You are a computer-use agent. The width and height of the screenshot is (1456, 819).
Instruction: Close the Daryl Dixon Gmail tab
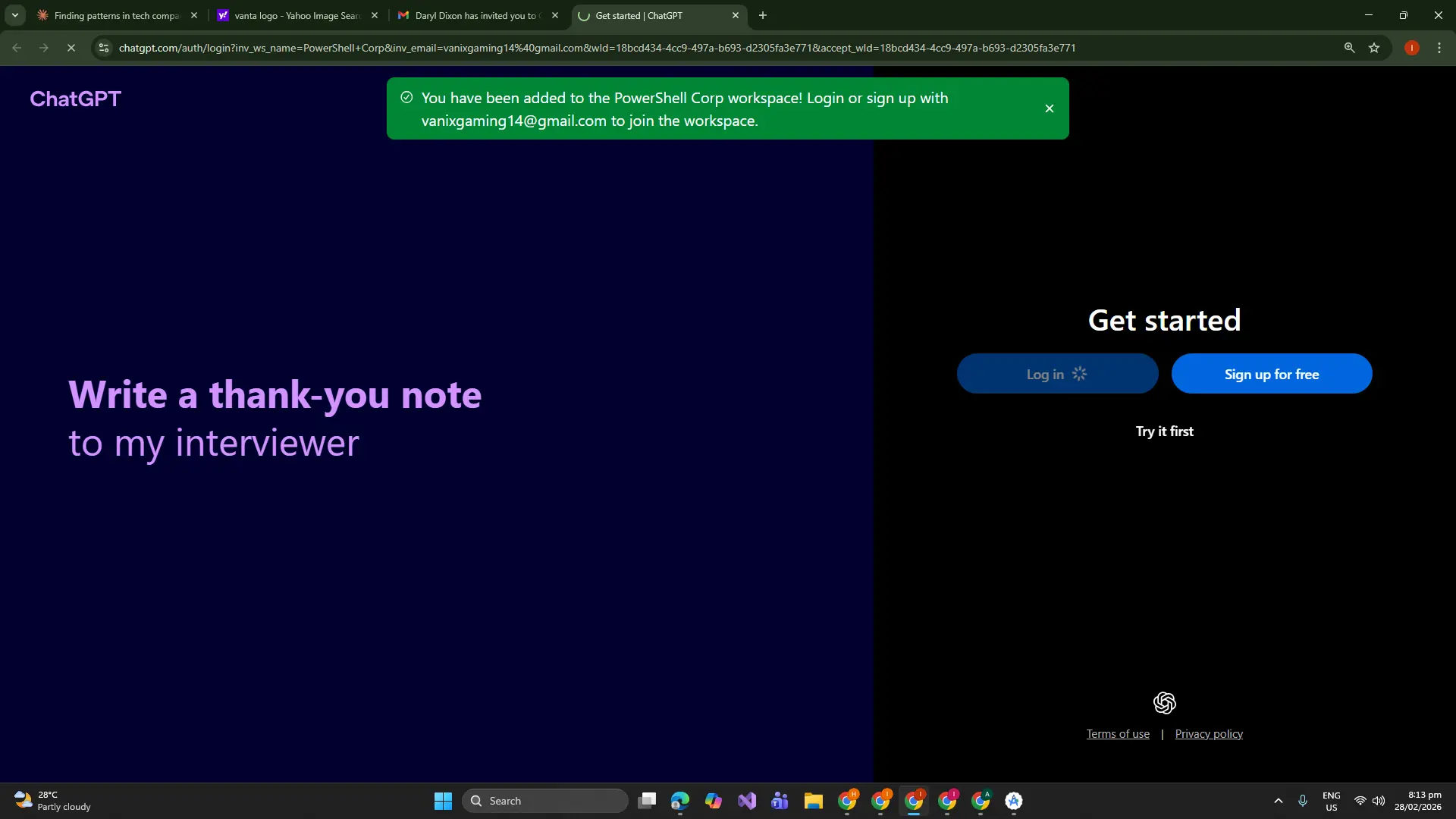pos(554,15)
